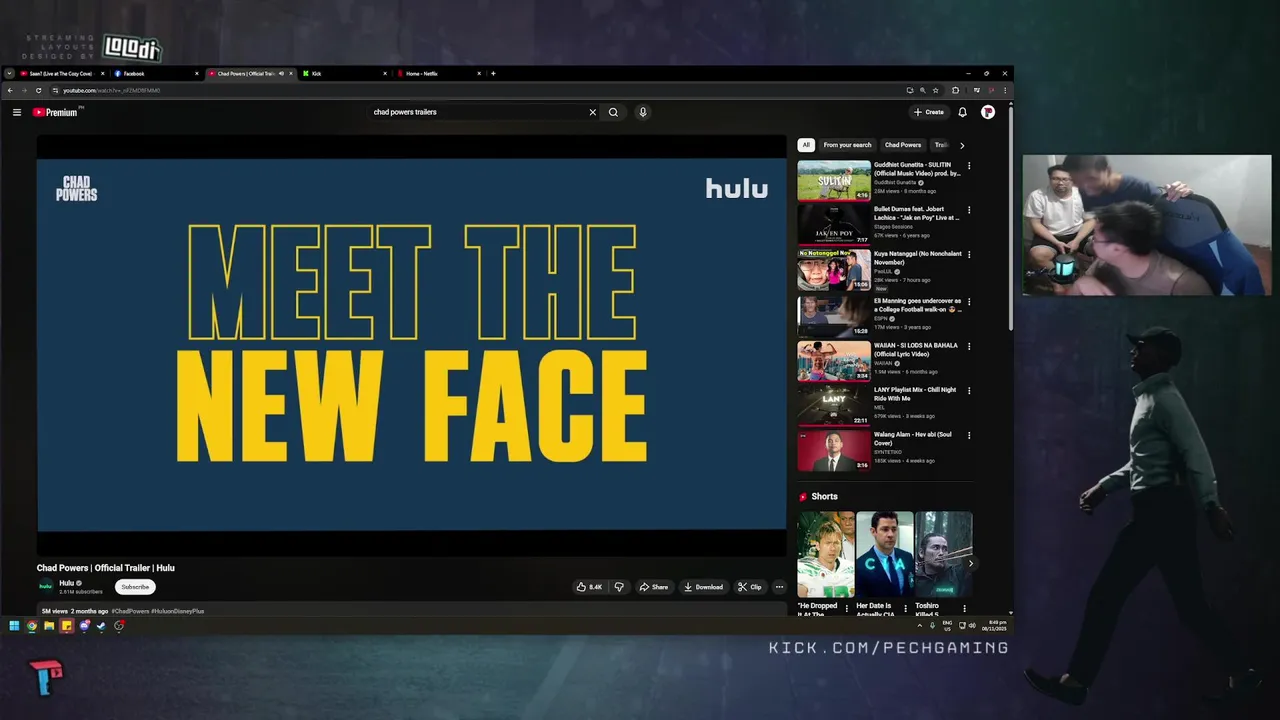1280x720 pixels.
Task: Open the Hulu channel name link
Action: pyautogui.click(x=66, y=583)
